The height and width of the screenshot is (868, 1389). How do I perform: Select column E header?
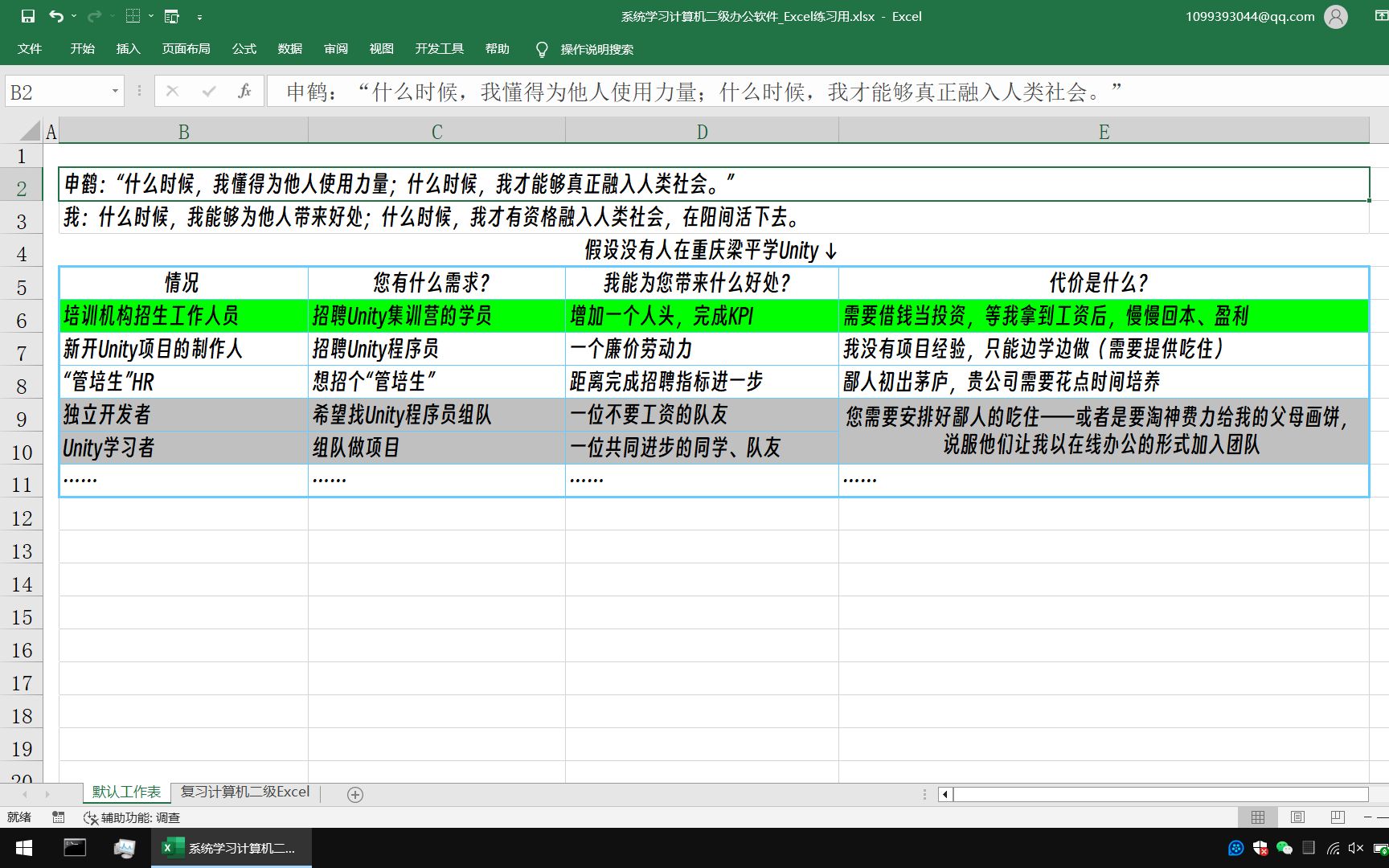point(1104,132)
